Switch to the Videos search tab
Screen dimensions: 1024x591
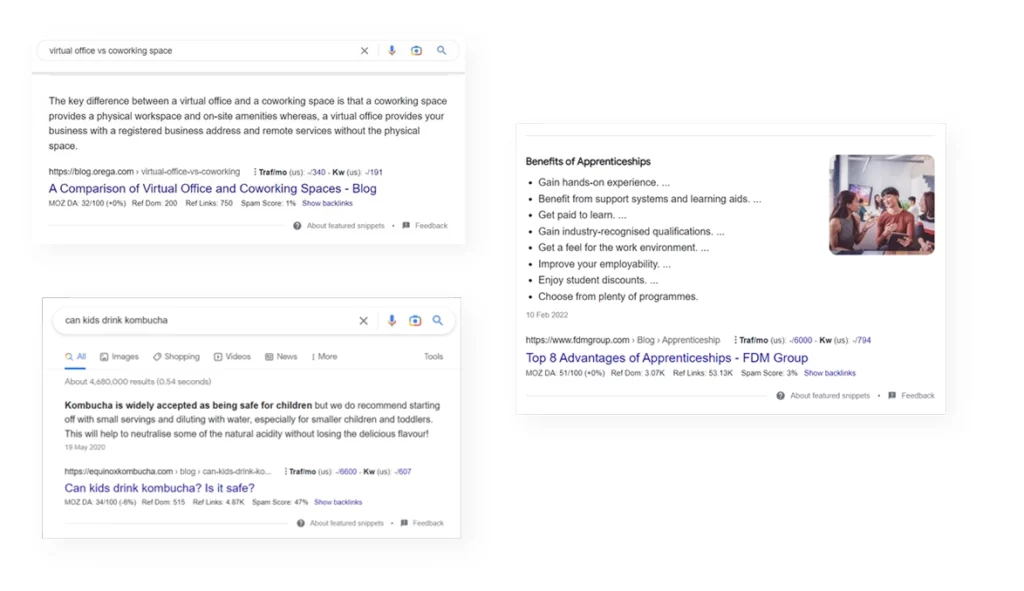(232, 357)
